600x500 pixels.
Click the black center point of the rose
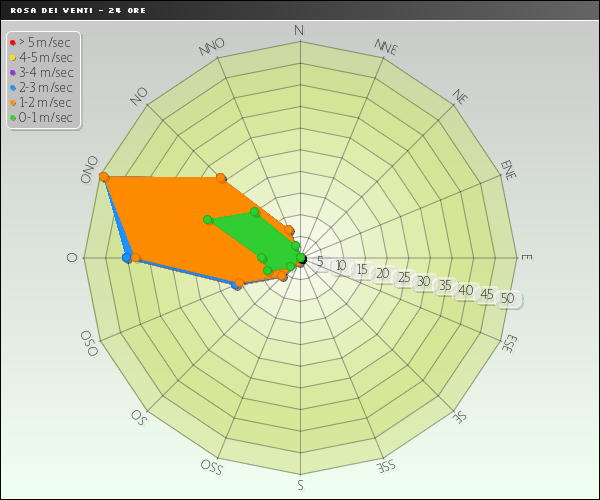click(x=300, y=259)
